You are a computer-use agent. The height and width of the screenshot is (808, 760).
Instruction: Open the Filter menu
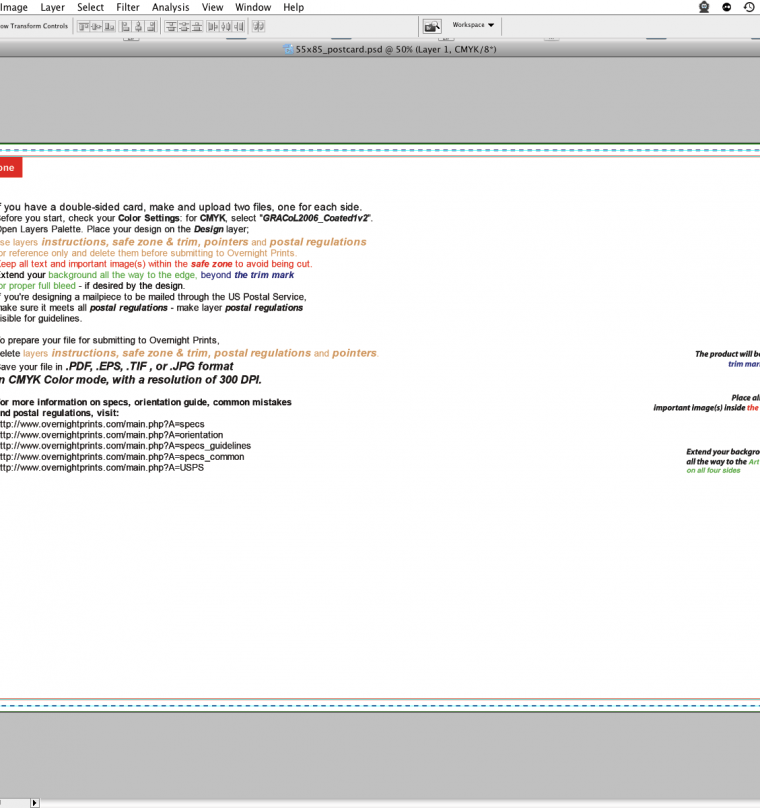128,7
